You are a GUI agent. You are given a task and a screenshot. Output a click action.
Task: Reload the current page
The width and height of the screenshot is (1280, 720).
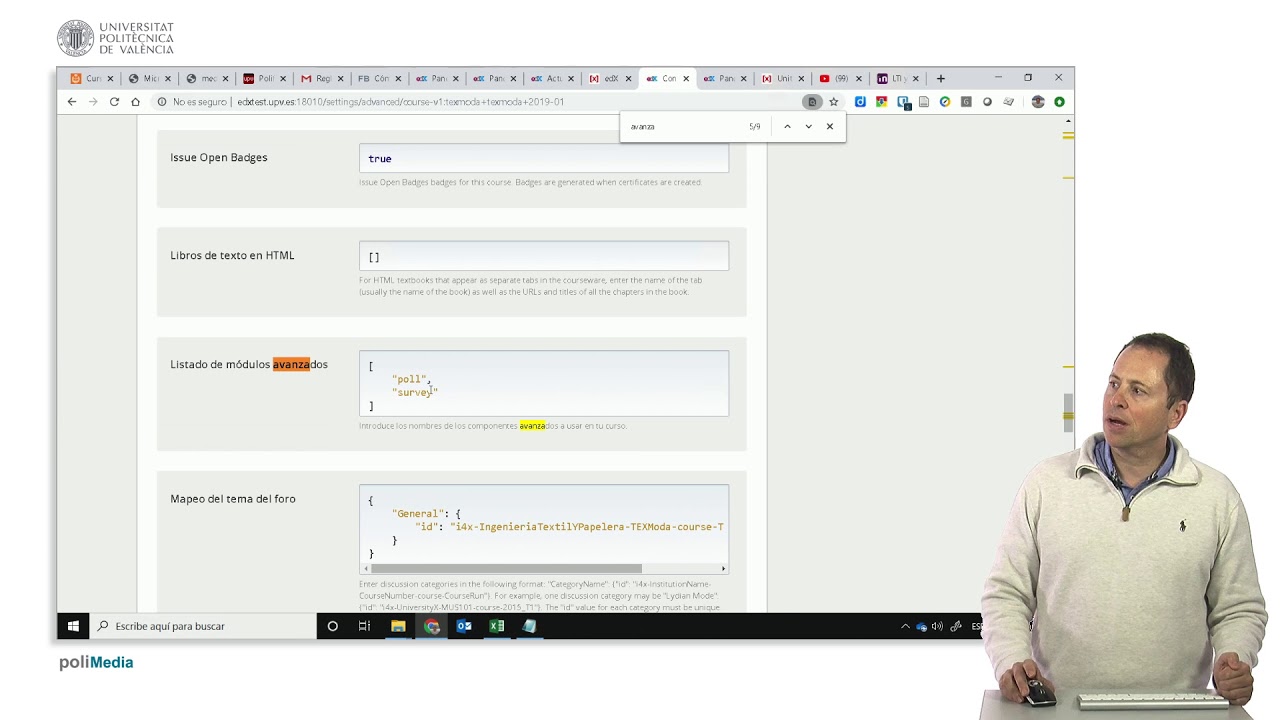point(114,102)
